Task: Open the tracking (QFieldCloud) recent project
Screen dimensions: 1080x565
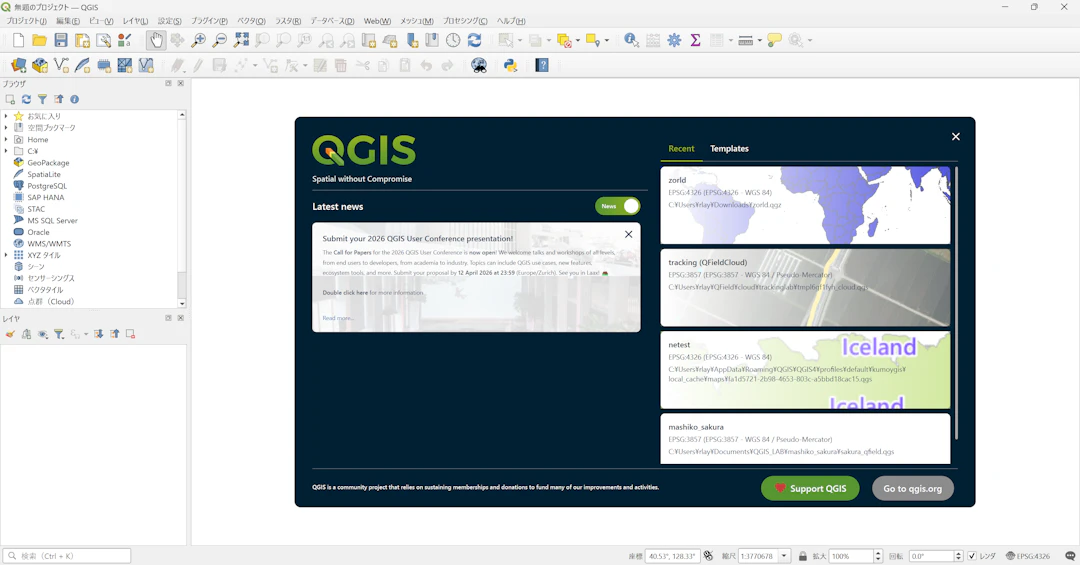Action: (805, 287)
